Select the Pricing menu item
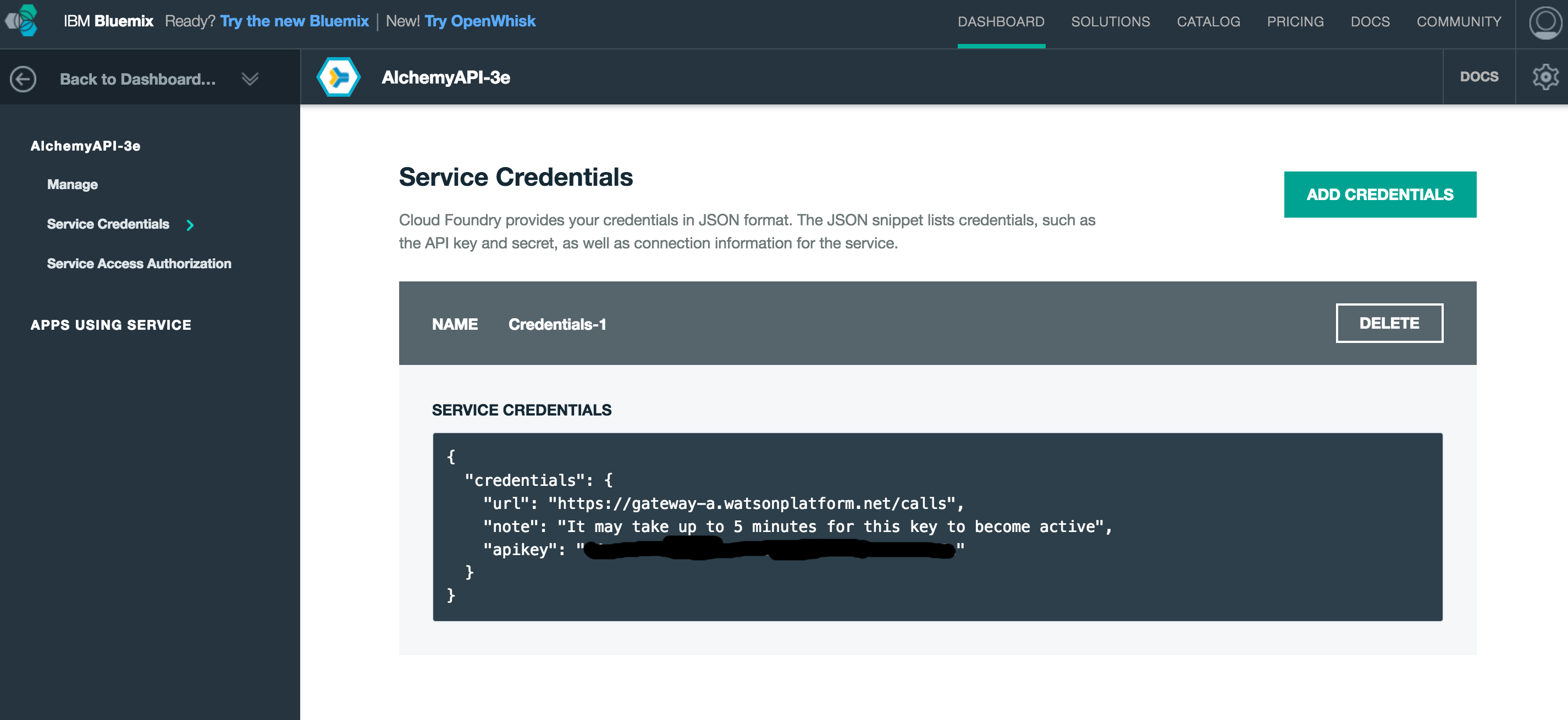This screenshot has width=1568, height=720. [1295, 22]
